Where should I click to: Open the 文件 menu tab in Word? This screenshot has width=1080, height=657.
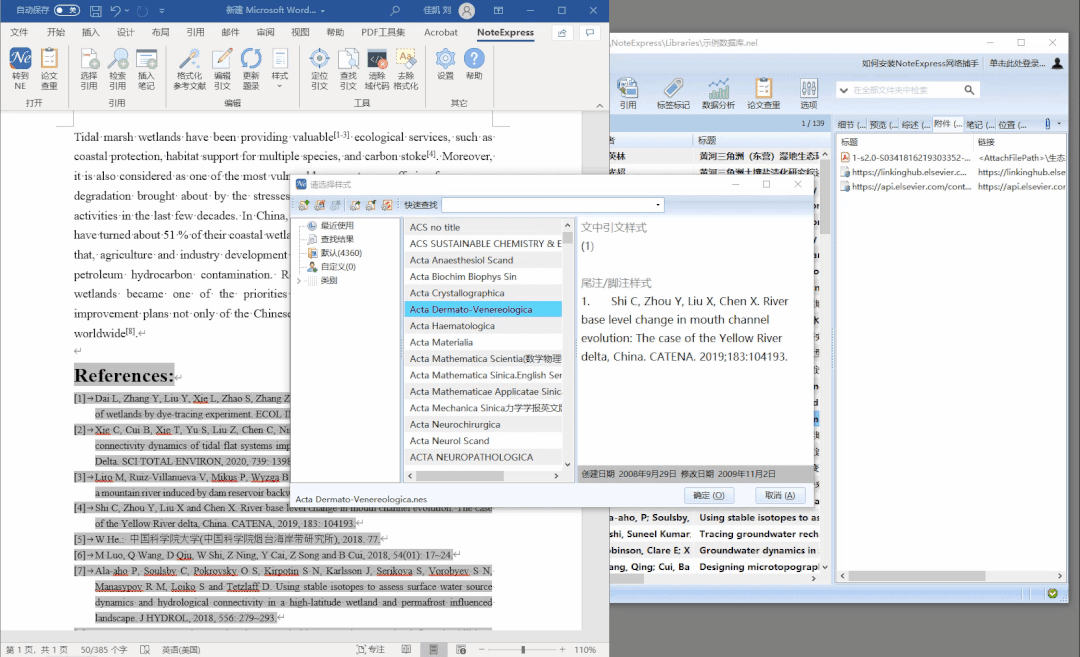[19, 32]
